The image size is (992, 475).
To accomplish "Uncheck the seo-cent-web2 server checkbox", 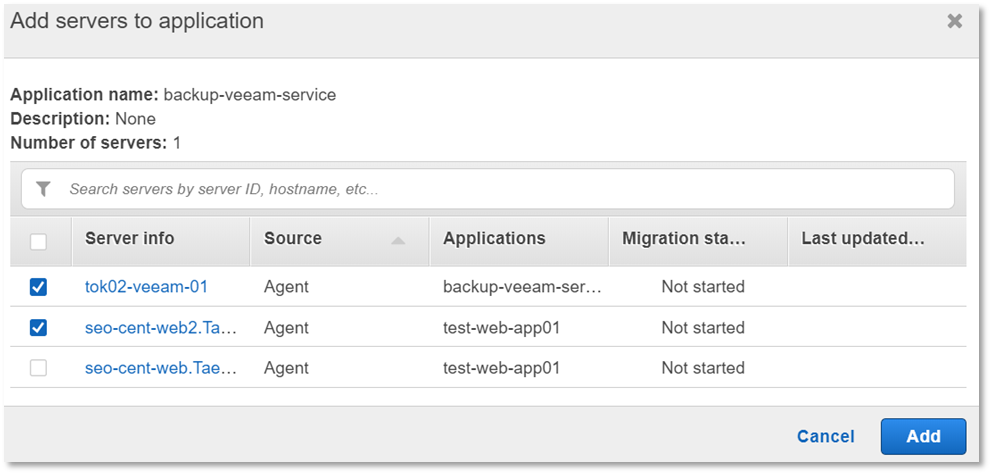I will (38, 328).
